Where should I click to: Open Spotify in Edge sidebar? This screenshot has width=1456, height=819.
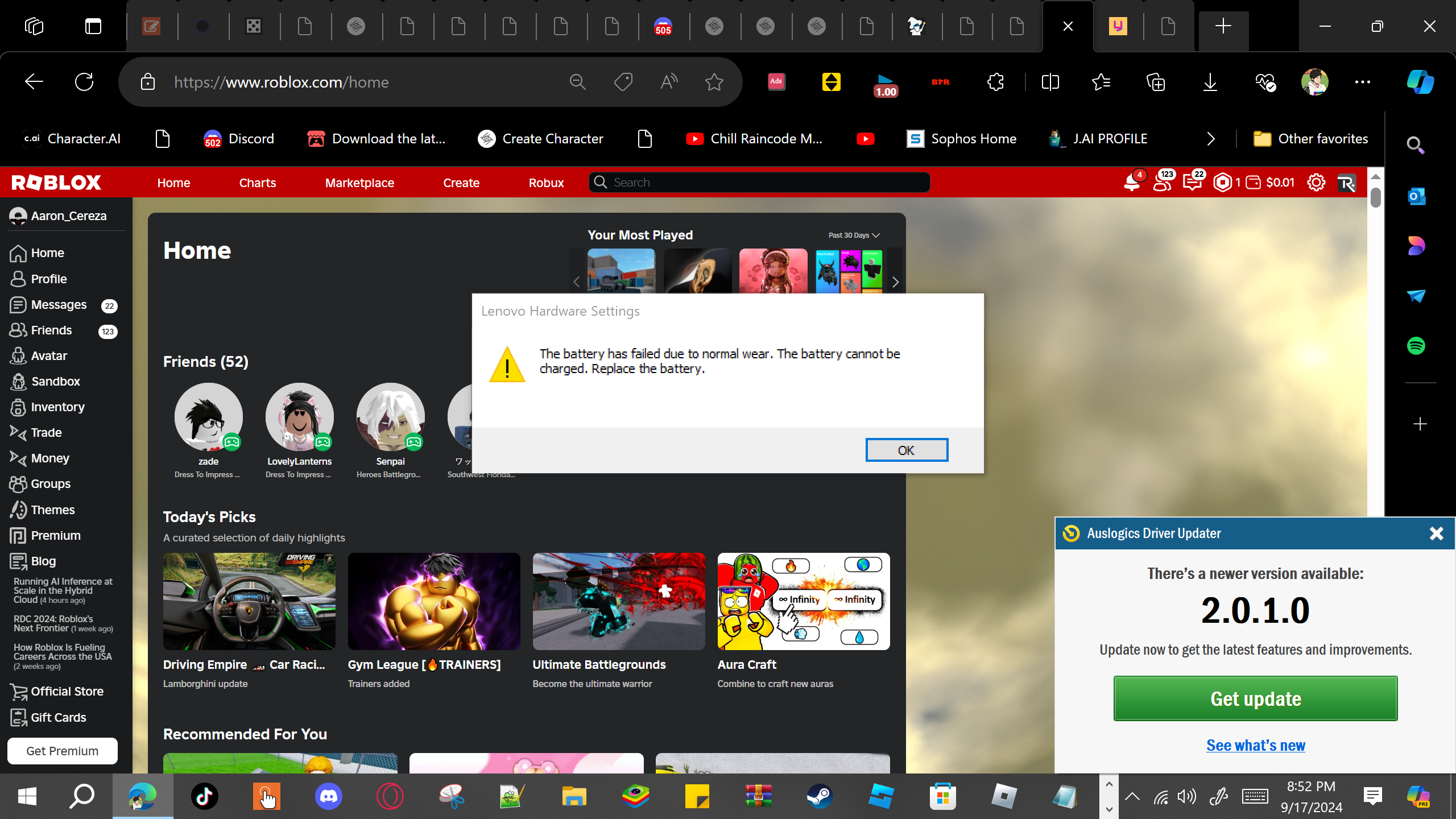coord(1416,346)
